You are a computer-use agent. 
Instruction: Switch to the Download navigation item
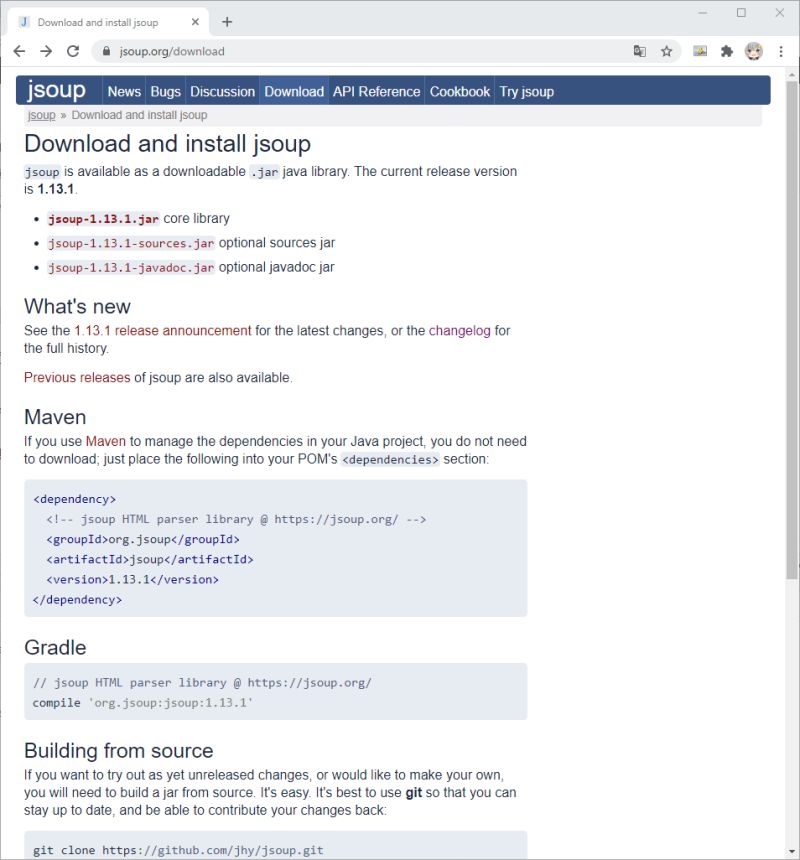click(293, 91)
